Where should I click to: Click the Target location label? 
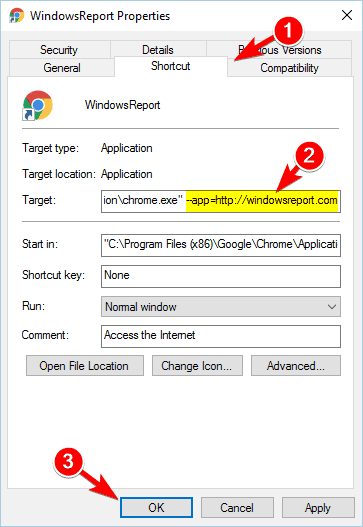point(59,174)
